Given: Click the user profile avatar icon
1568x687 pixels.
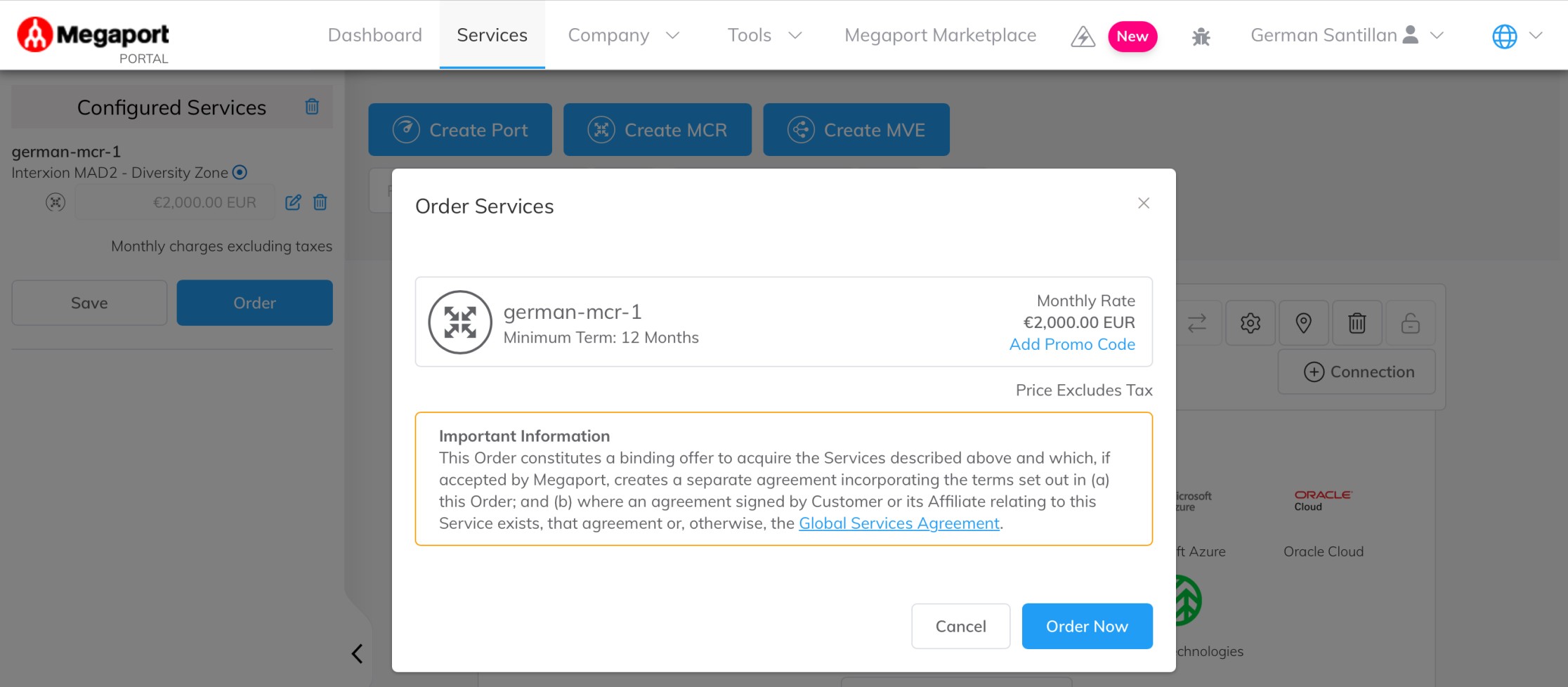Looking at the screenshot, I should pos(1410,35).
